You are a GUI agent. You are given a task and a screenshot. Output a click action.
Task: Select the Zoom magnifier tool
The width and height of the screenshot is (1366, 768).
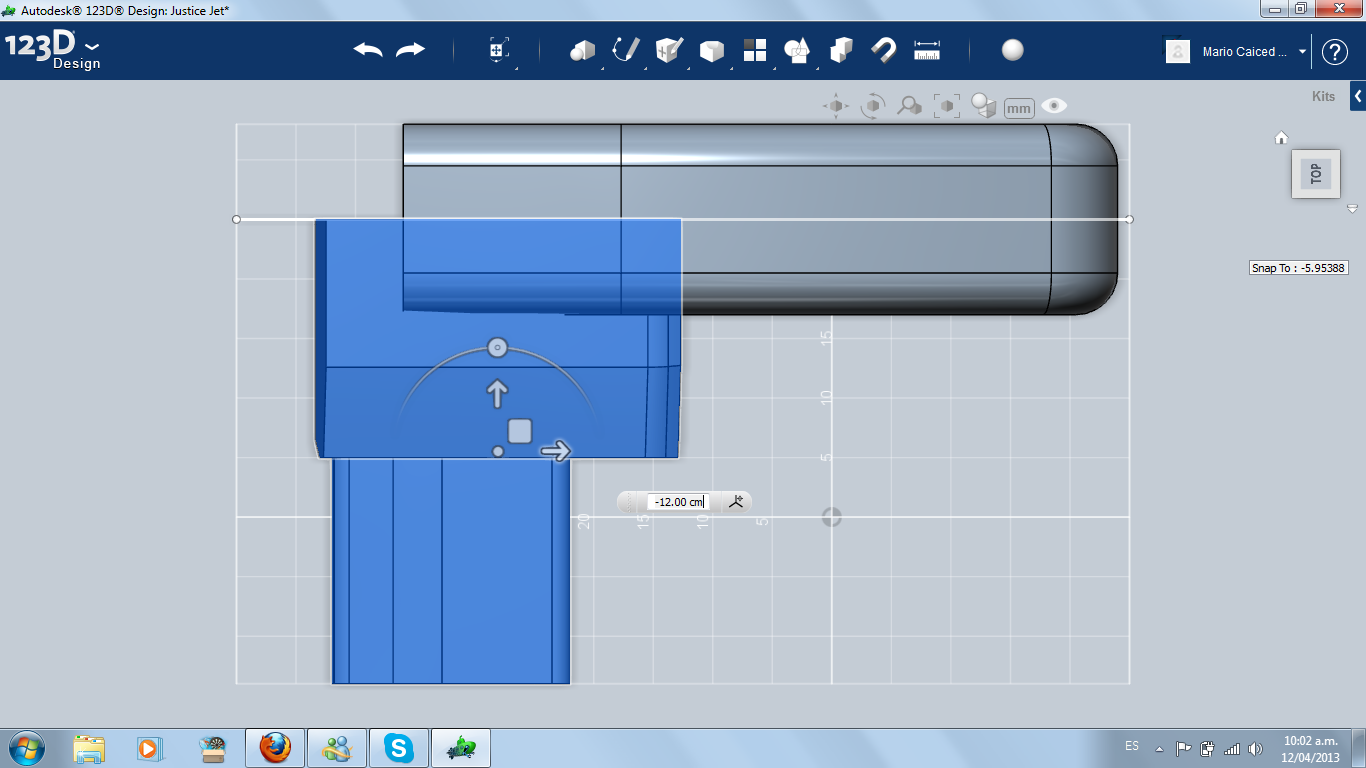(x=909, y=106)
